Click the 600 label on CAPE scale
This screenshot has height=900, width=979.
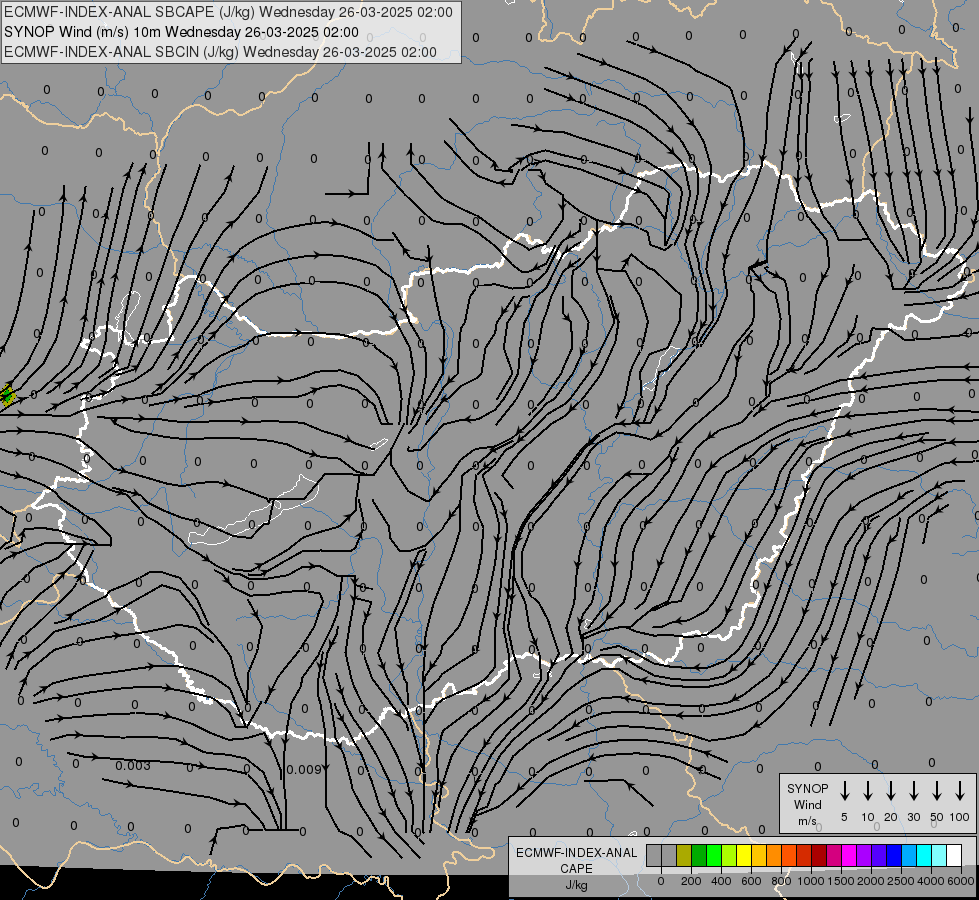tap(751, 881)
